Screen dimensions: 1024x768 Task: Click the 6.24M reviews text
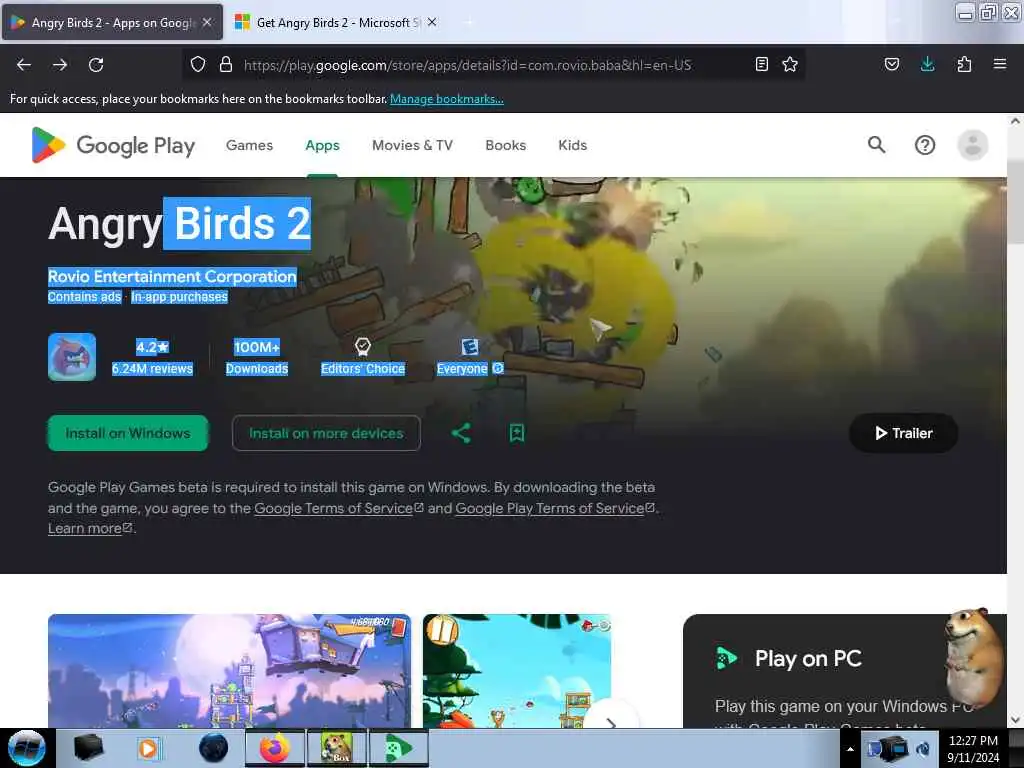point(152,368)
